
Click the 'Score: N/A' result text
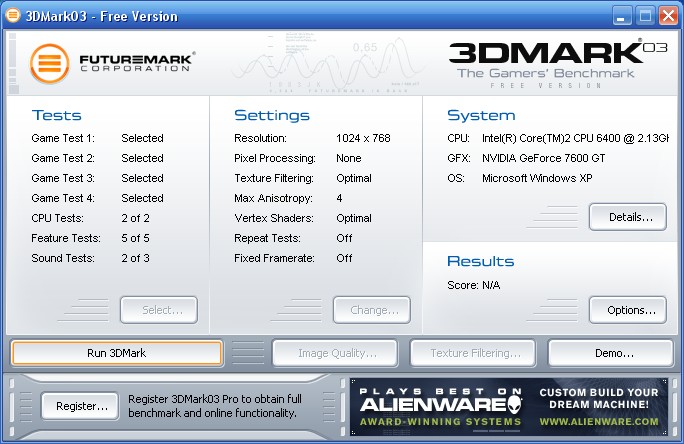point(474,285)
